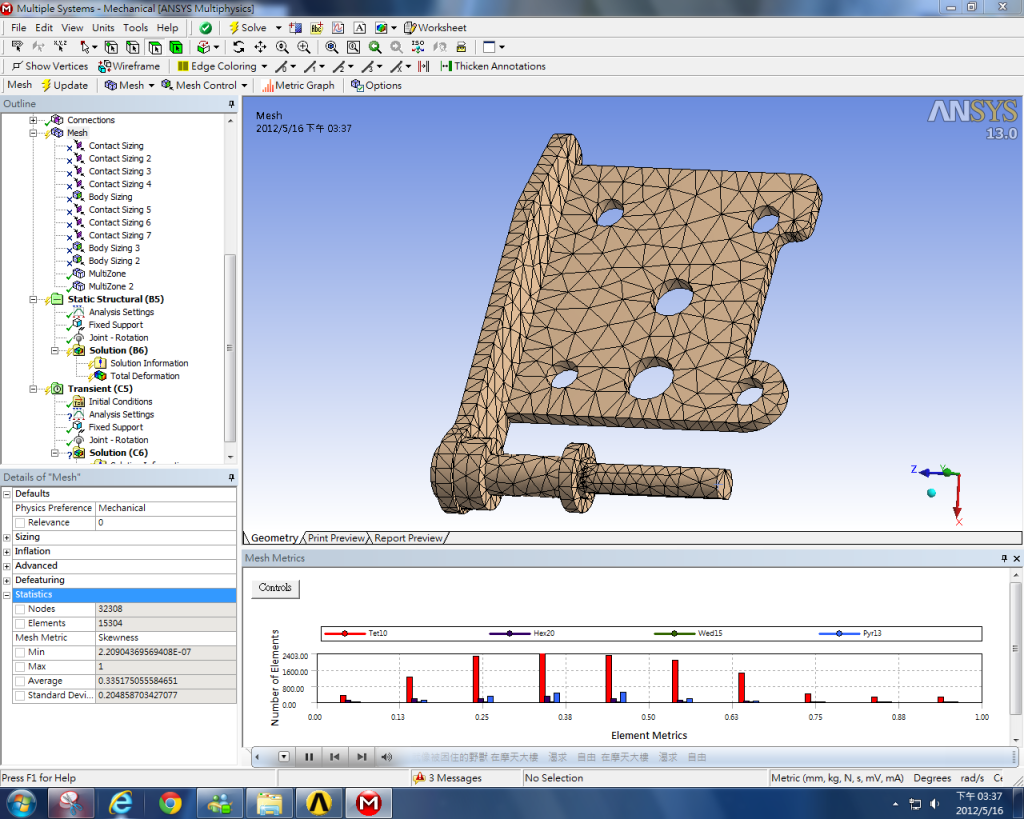Click the Controls button in Mesh Metrics
The height and width of the screenshot is (819, 1024).
click(x=275, y=588)
